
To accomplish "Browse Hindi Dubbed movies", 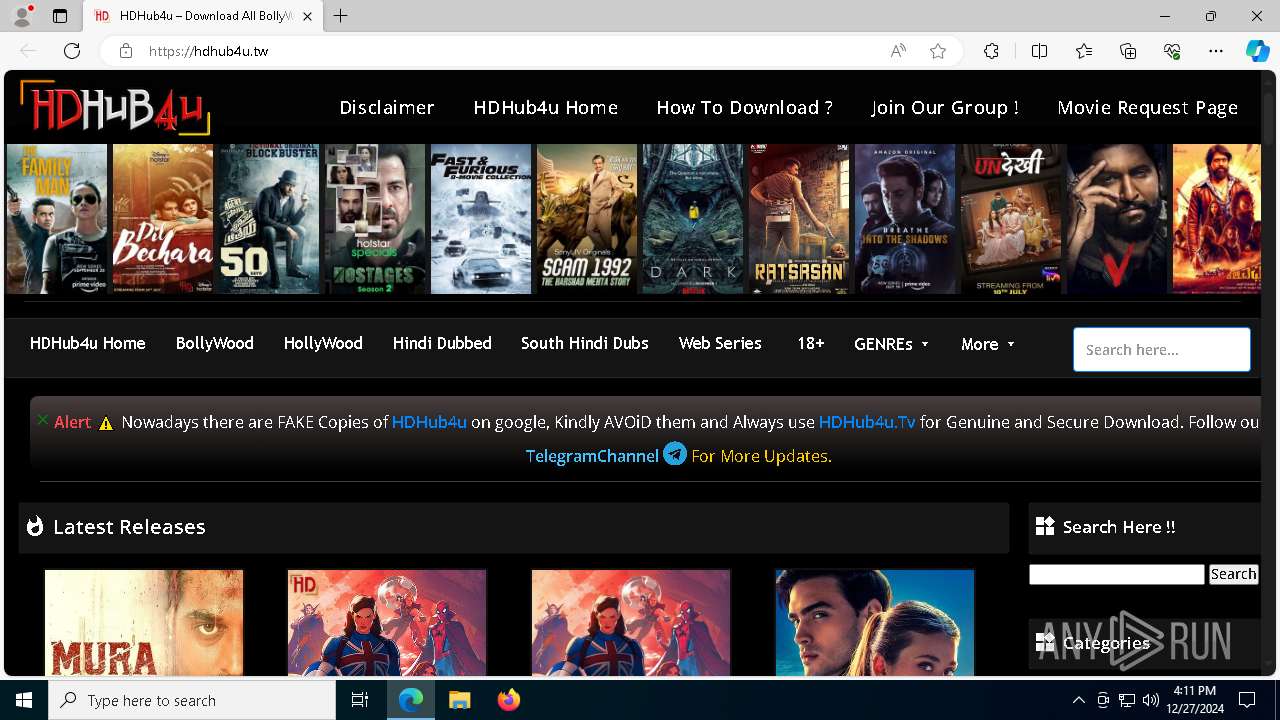I will click(442, 343).
